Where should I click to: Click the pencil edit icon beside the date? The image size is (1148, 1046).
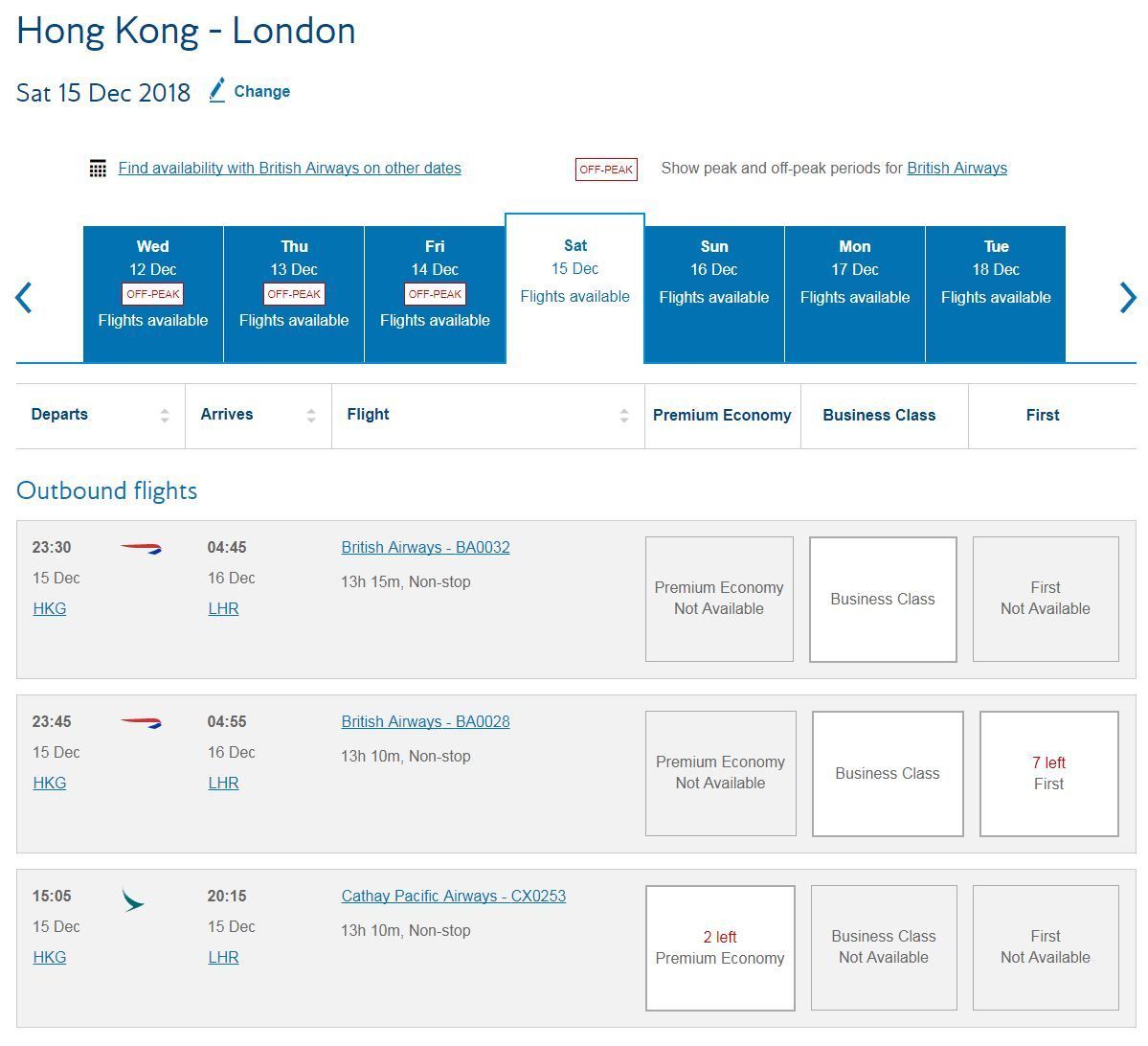click(216, 90)
